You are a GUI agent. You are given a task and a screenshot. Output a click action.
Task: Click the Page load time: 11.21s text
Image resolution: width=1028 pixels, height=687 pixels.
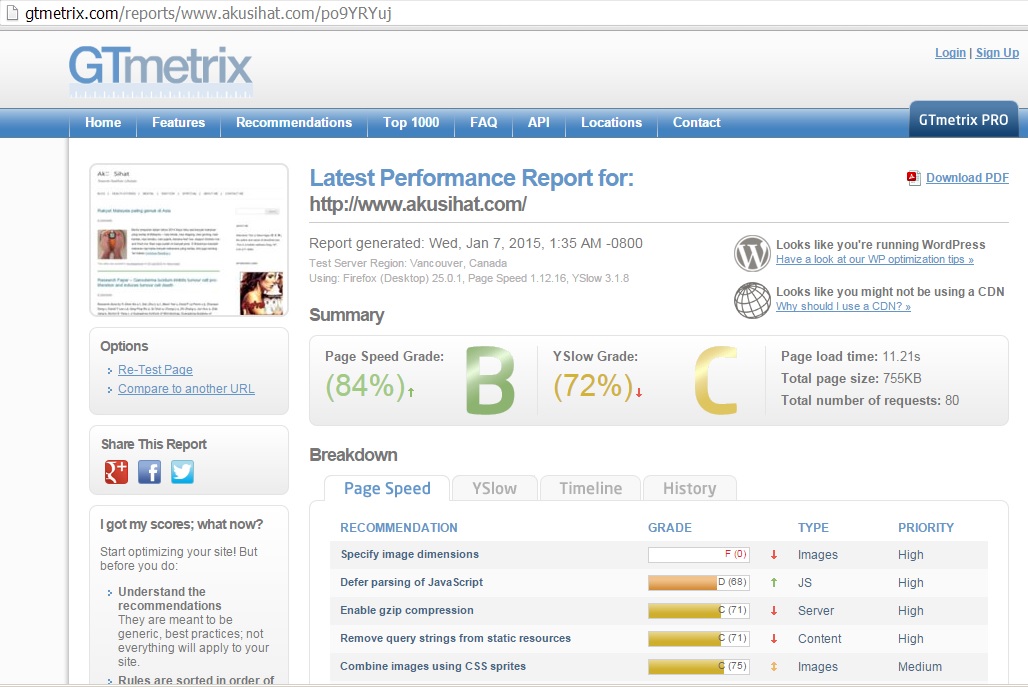point(850,357)
